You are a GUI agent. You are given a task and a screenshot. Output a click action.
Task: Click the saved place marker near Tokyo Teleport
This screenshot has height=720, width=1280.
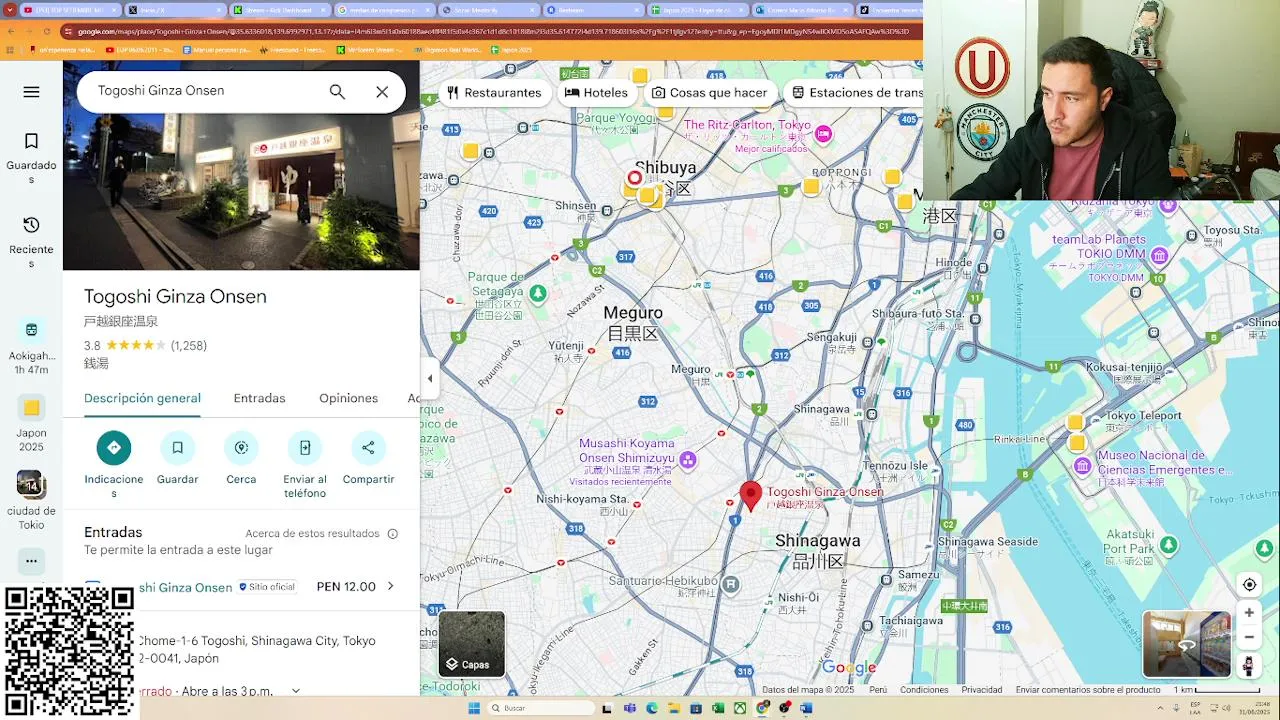tap(1075, 422)
